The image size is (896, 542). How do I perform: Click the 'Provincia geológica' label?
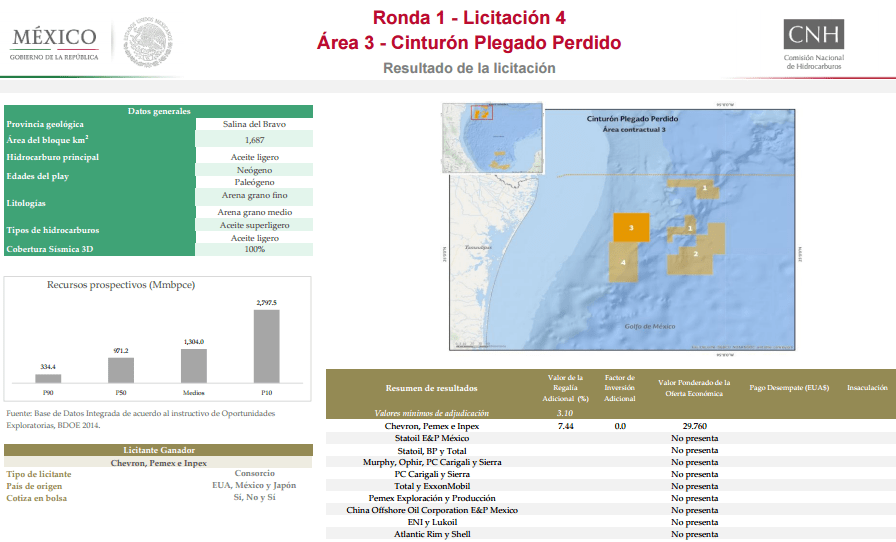coord(45,124)
